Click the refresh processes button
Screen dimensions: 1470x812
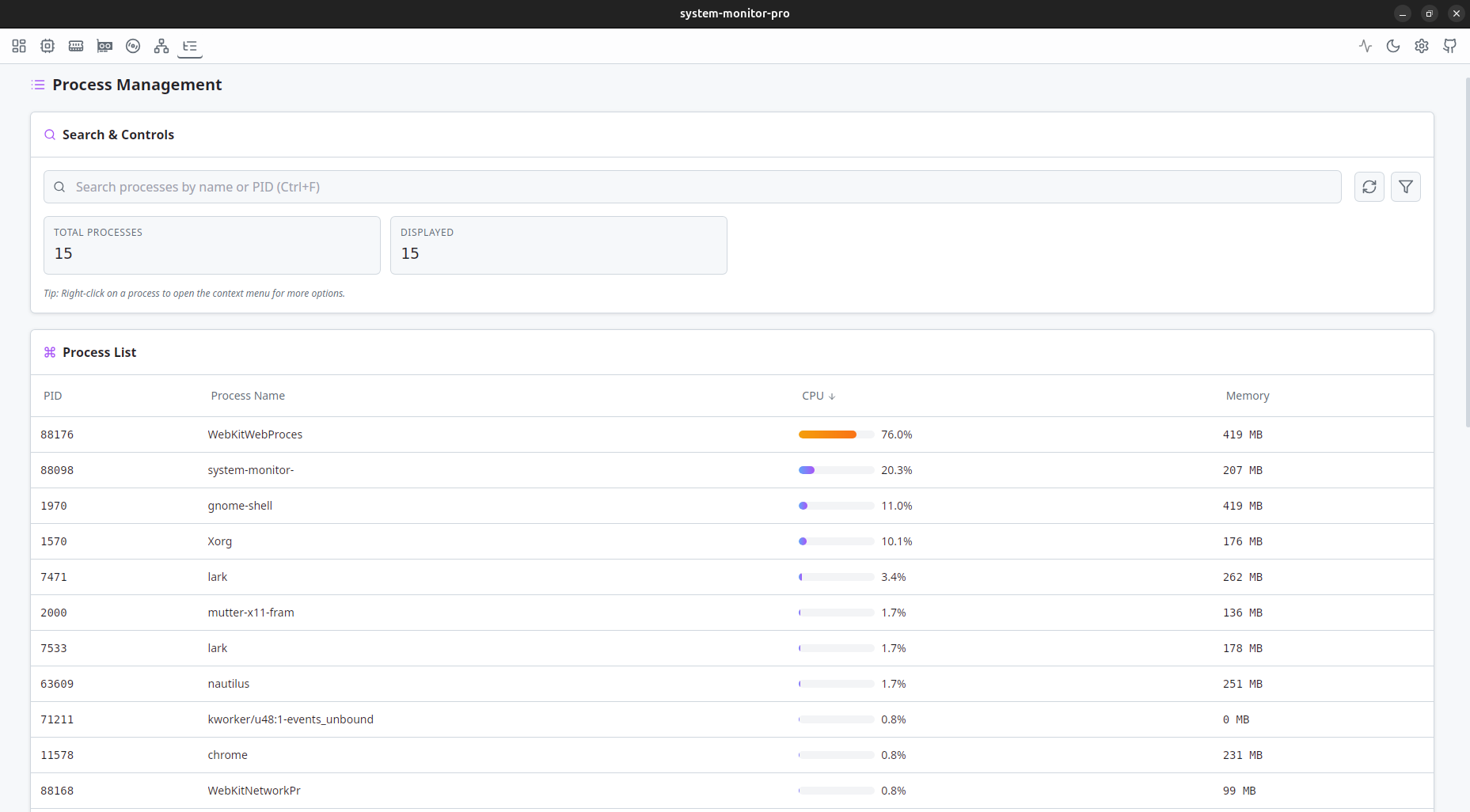(1369, 187)
